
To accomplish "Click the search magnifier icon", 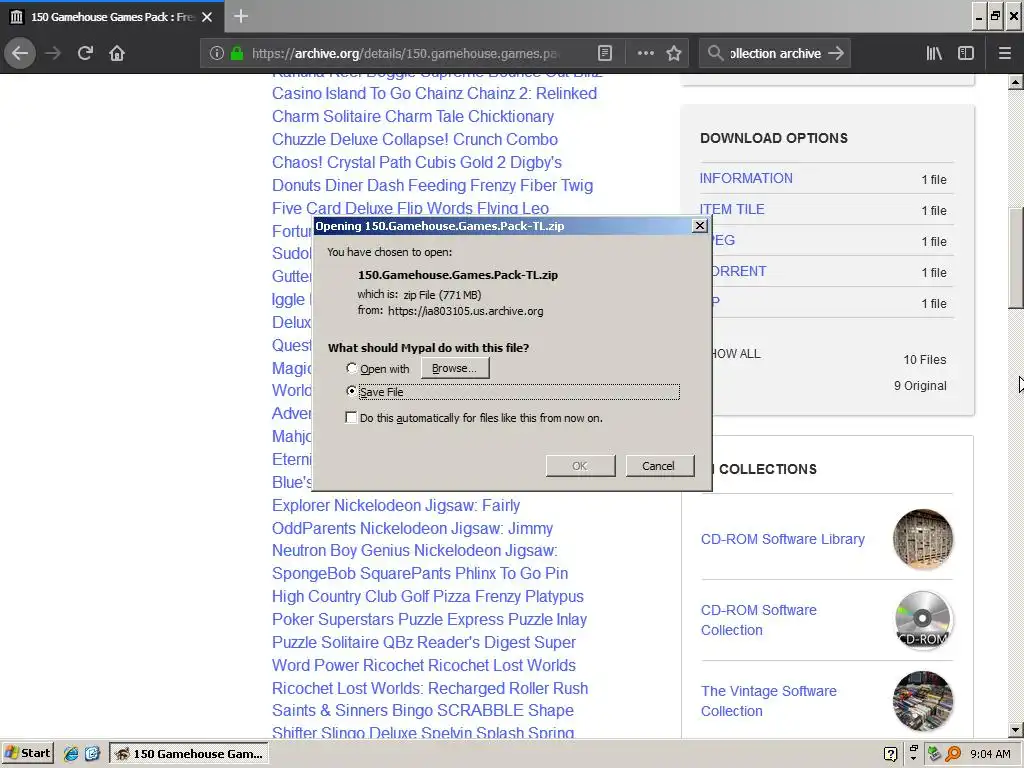I will click(x=715, y=54).
